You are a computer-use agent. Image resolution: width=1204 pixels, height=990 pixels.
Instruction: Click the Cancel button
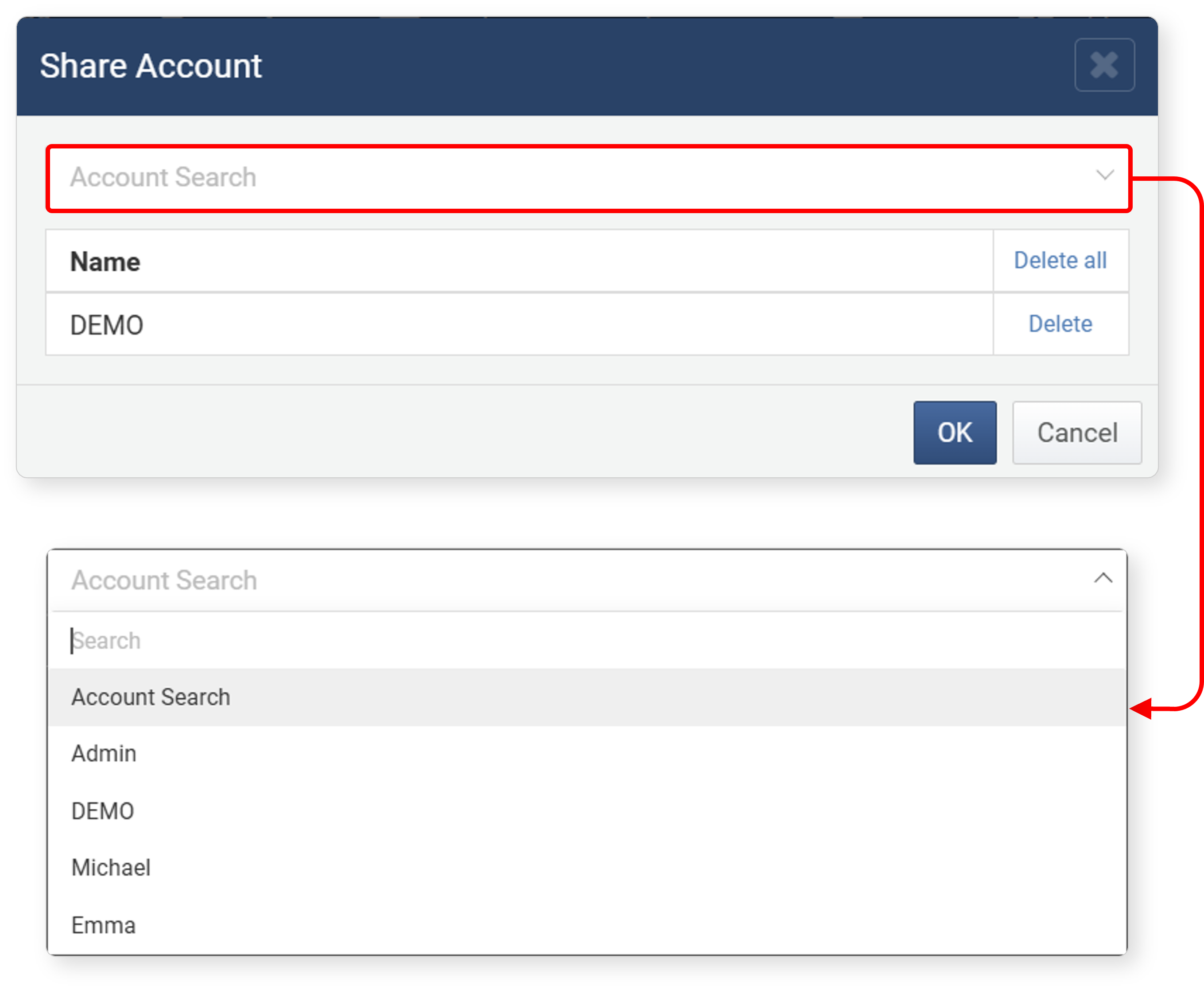1076,432
